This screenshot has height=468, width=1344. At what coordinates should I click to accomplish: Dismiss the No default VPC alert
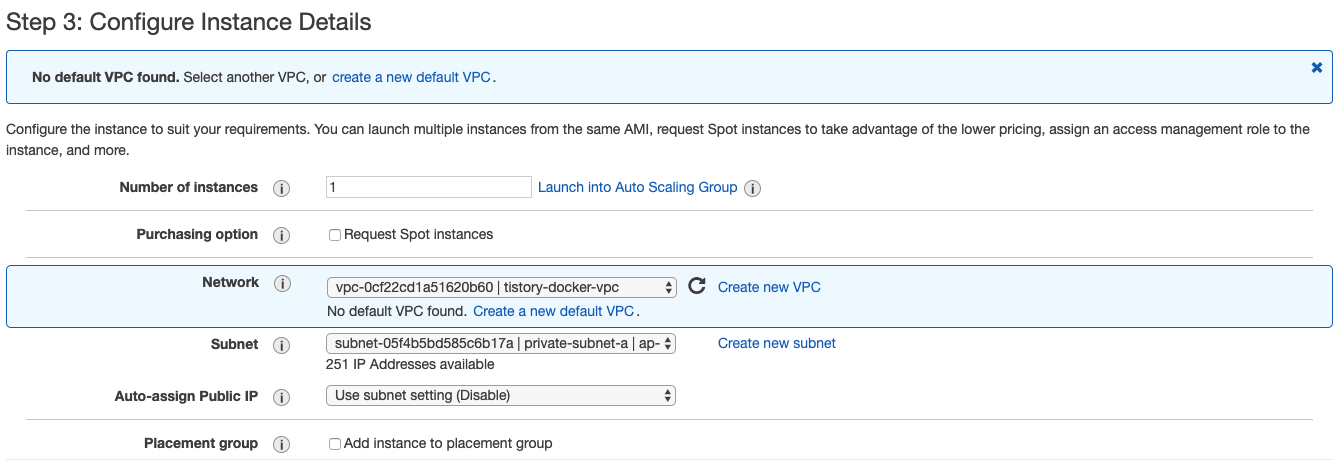pyautogui.click(x=1317, y=67)
